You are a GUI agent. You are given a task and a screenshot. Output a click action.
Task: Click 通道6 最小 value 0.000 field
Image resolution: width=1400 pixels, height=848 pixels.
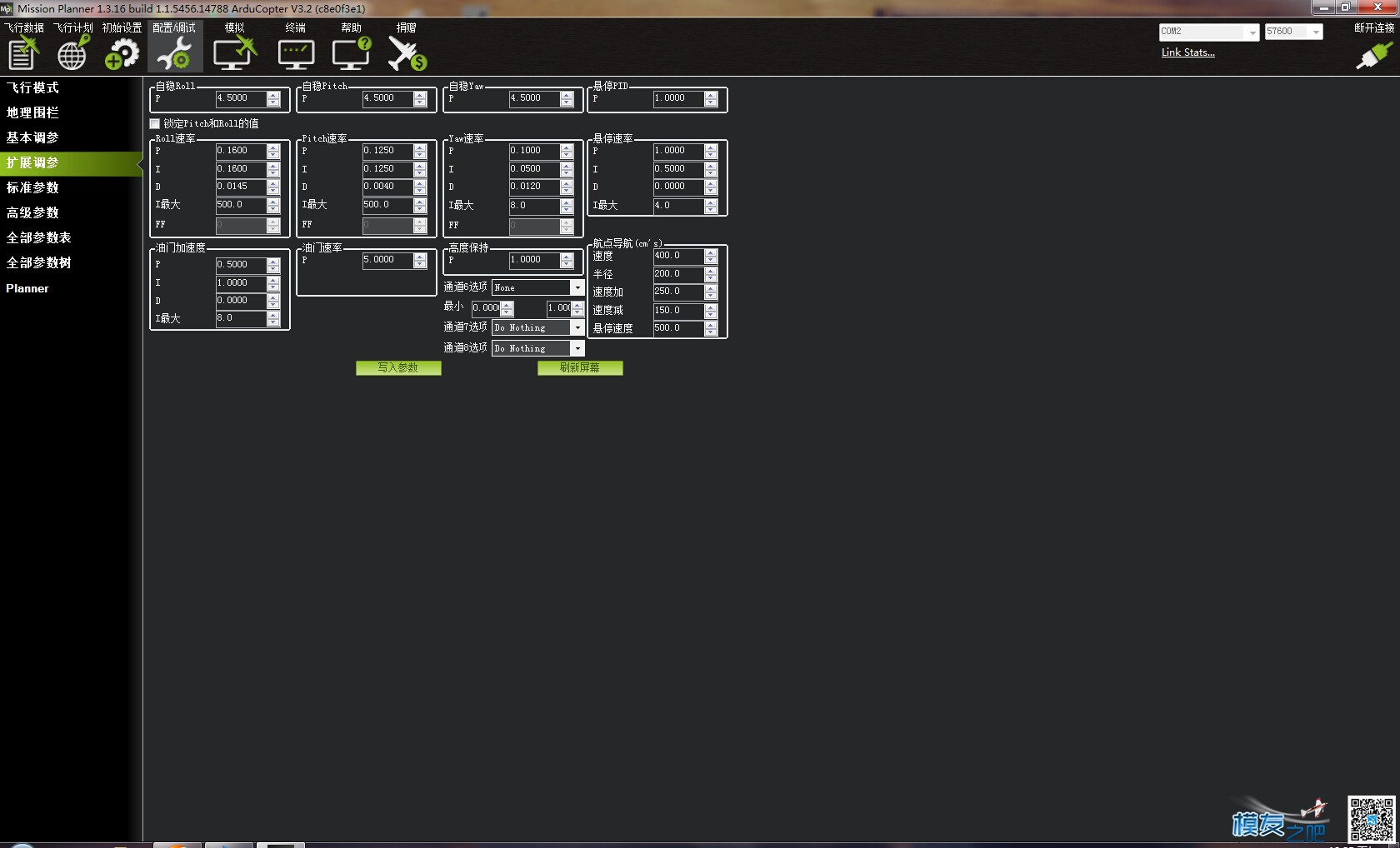[x=486, y=308]
